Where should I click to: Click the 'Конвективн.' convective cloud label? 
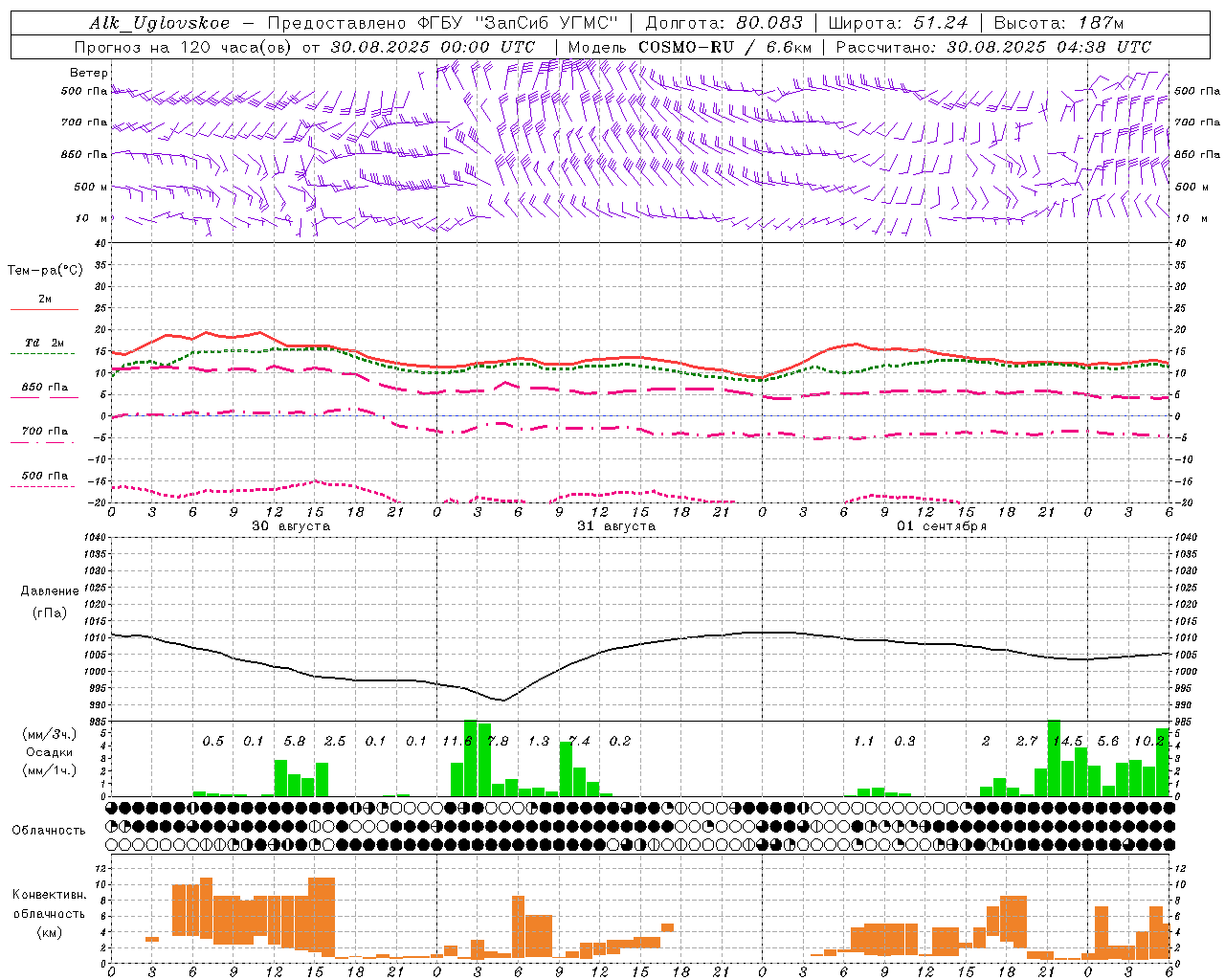click(x=49, y=895)
